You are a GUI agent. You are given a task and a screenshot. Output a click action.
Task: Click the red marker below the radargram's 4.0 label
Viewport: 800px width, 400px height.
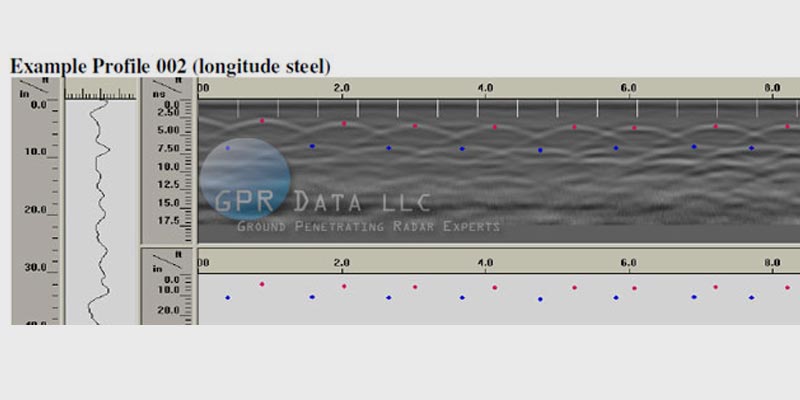tap(495, 127)
